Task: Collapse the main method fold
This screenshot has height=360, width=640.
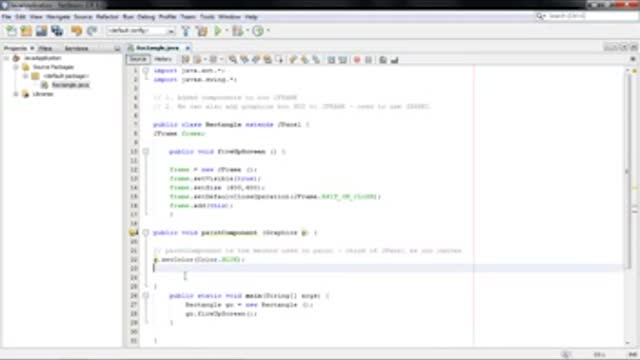Action: (146, 296)
